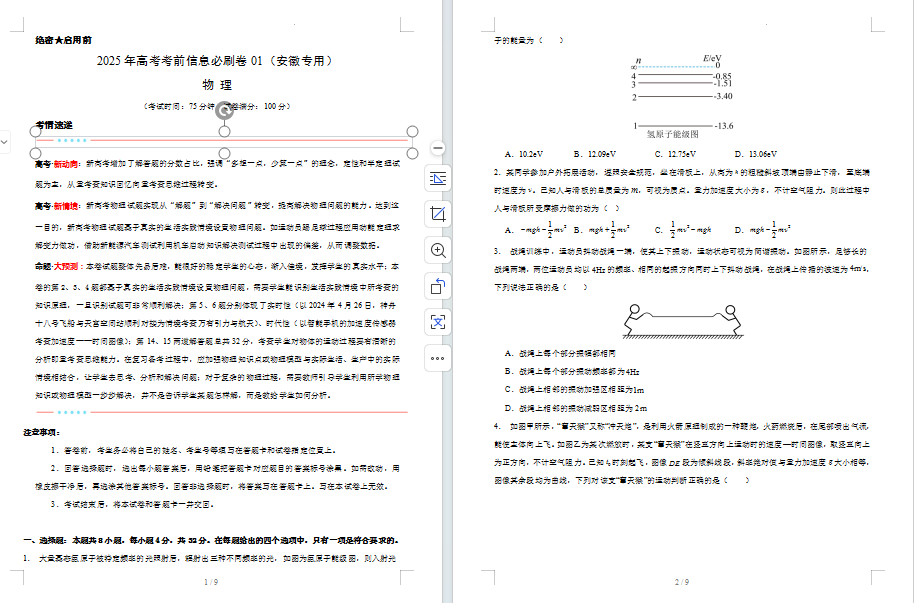The height and width of the screenshot is (603, 914).
Task: Click the extract text from image icon
Action: (x=438, y=322)
